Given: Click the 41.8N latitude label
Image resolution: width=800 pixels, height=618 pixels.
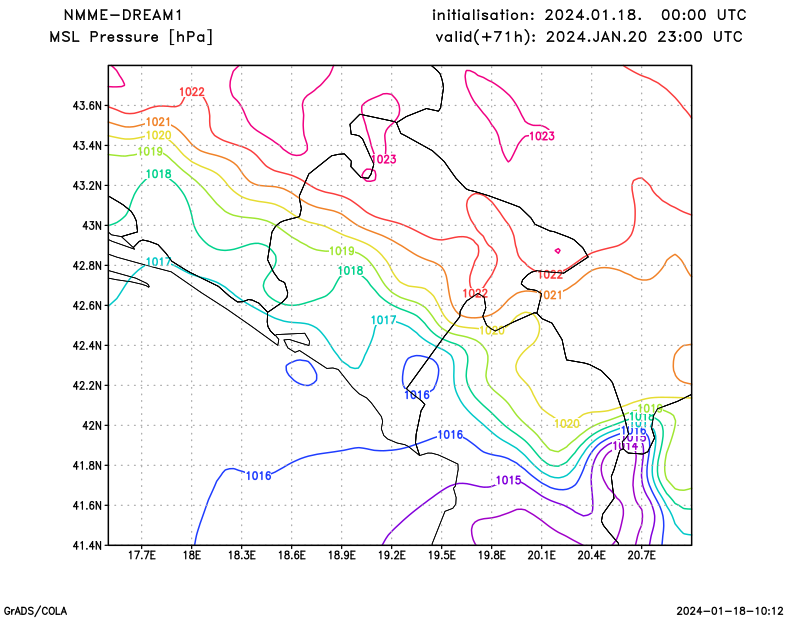Looking at the screenshot, I should point(87,465).
